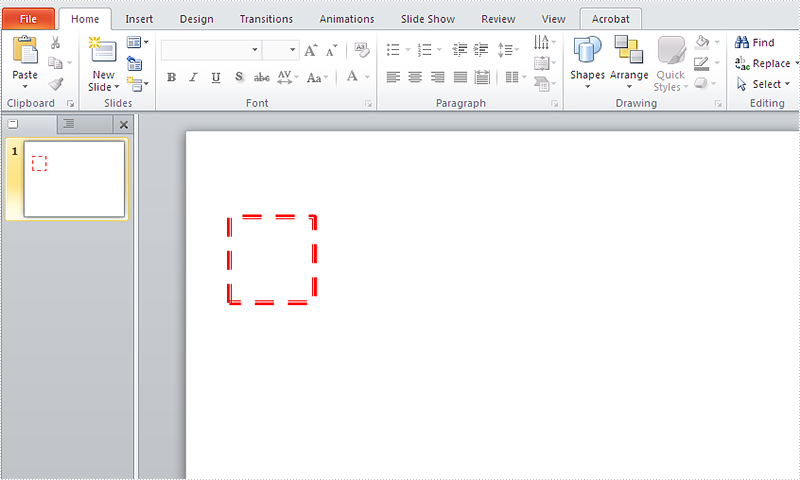
Task: Click the Cut scissors icon
Action: [x=55, y=42]
